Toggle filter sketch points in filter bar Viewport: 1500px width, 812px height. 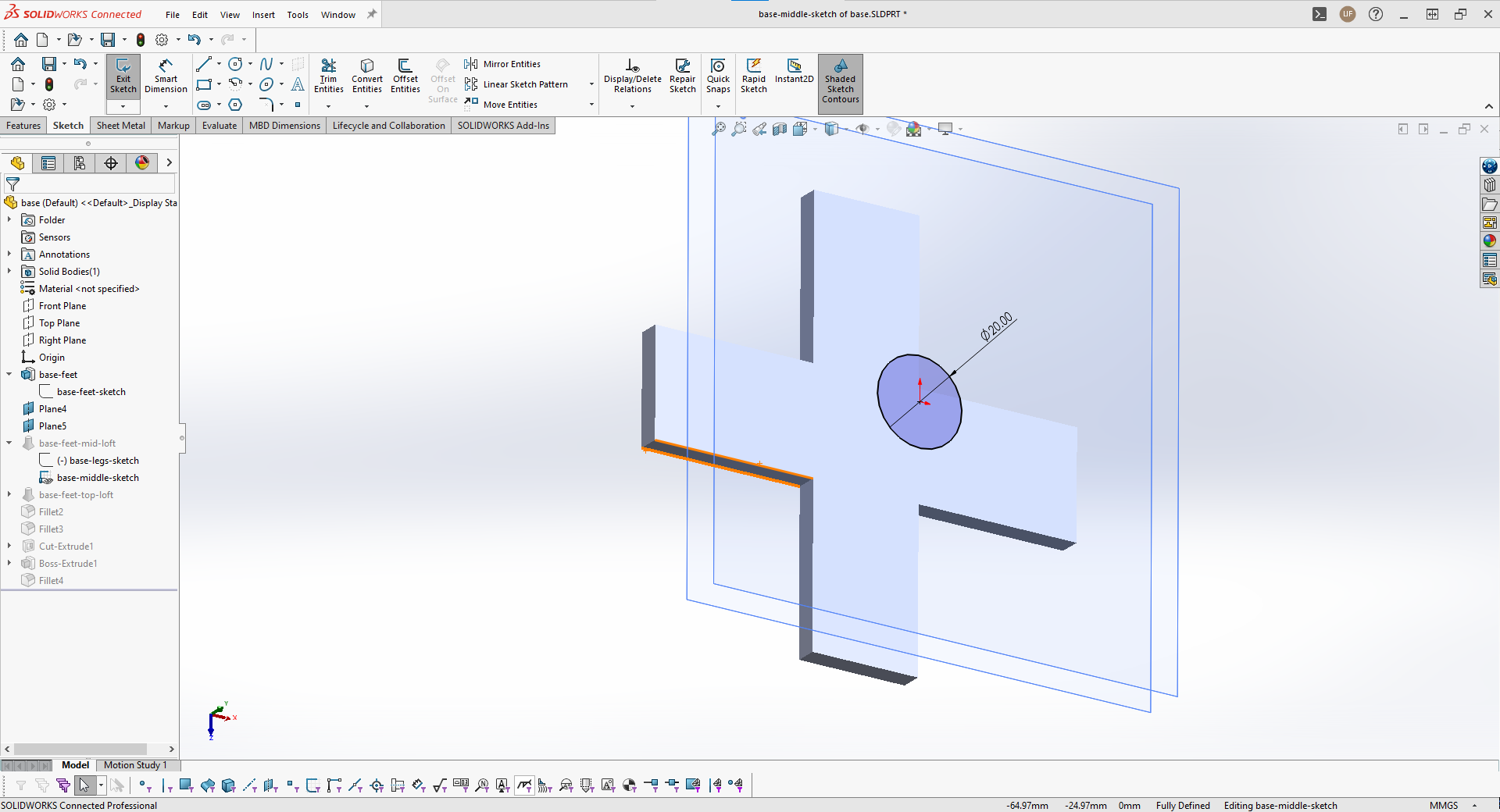291,785
